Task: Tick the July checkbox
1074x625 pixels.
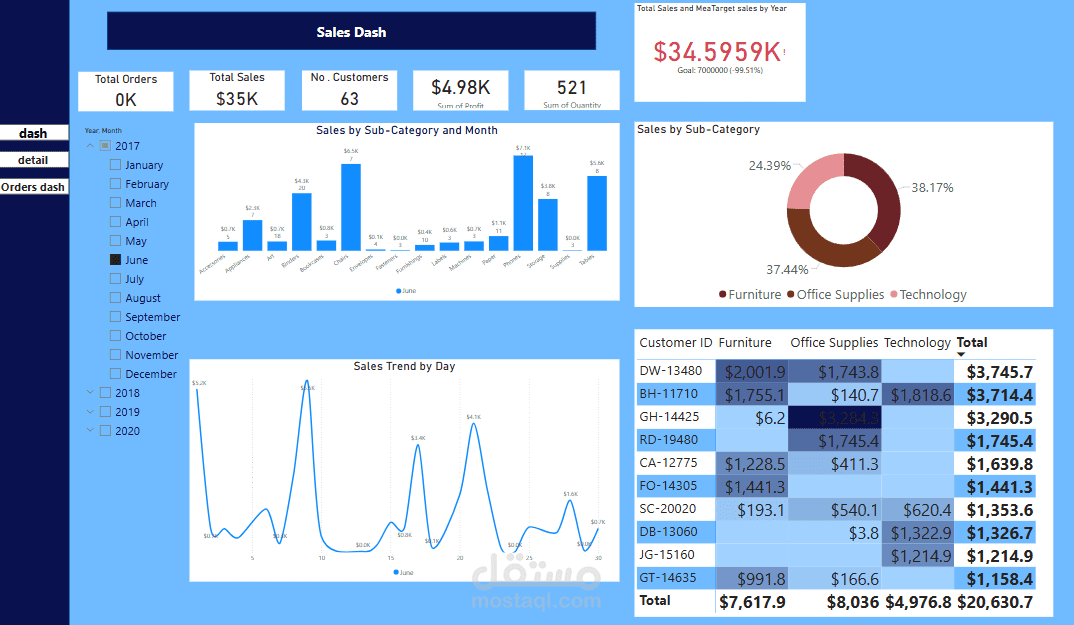Action: tap(115, 279)
